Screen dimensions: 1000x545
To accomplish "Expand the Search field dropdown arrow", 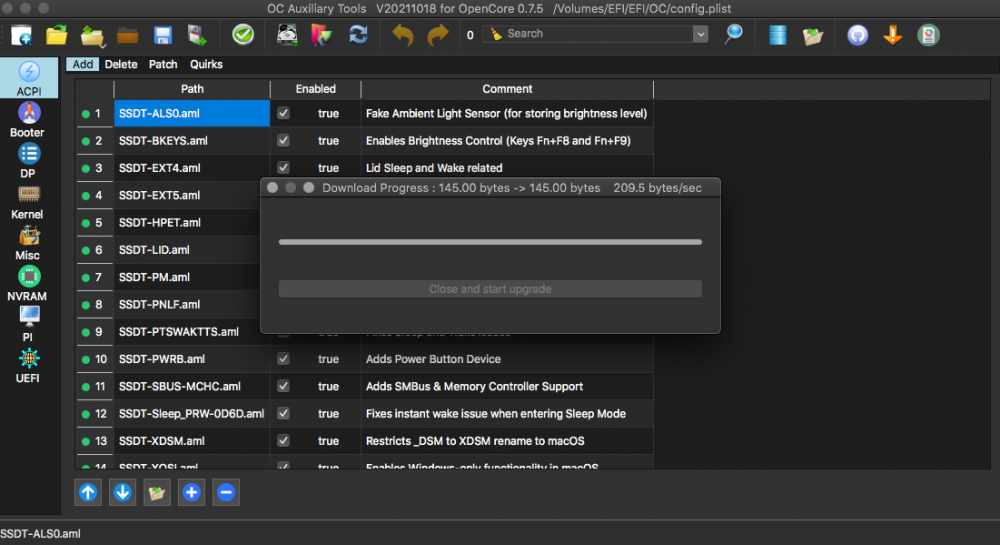I will click(x=700, y=34).
